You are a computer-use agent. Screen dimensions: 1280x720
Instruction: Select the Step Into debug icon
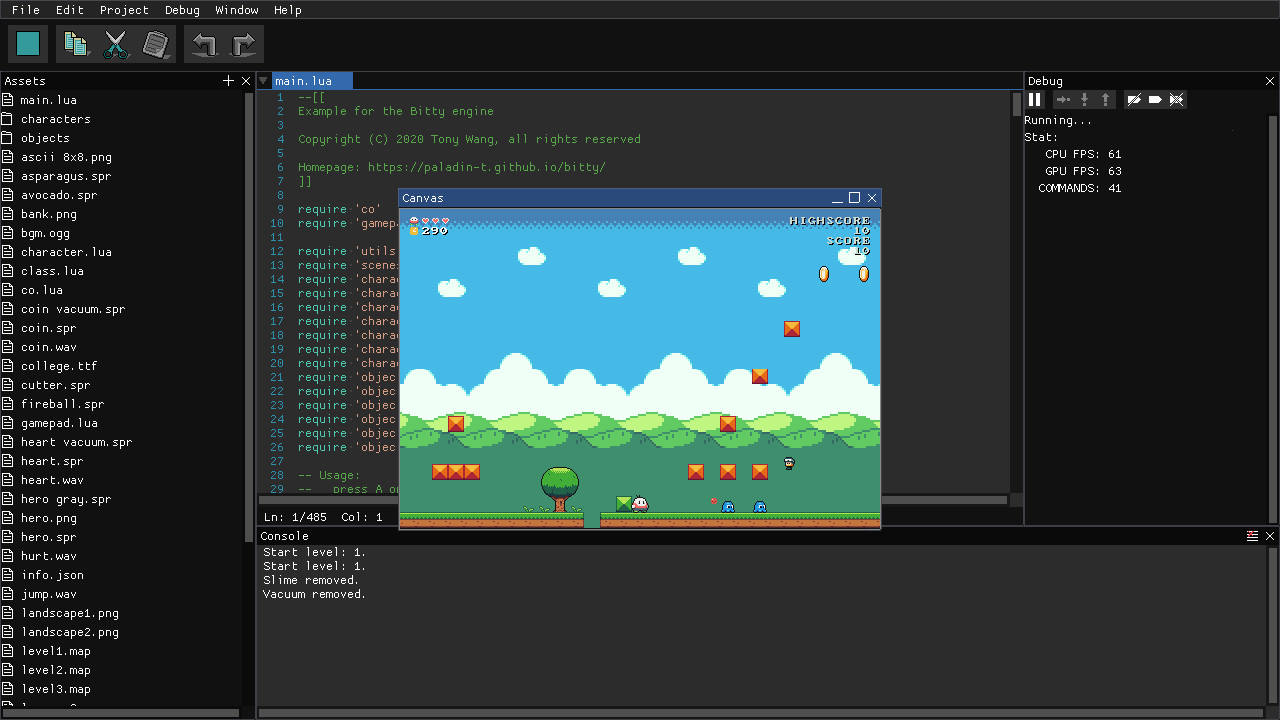coord(1085,99)
